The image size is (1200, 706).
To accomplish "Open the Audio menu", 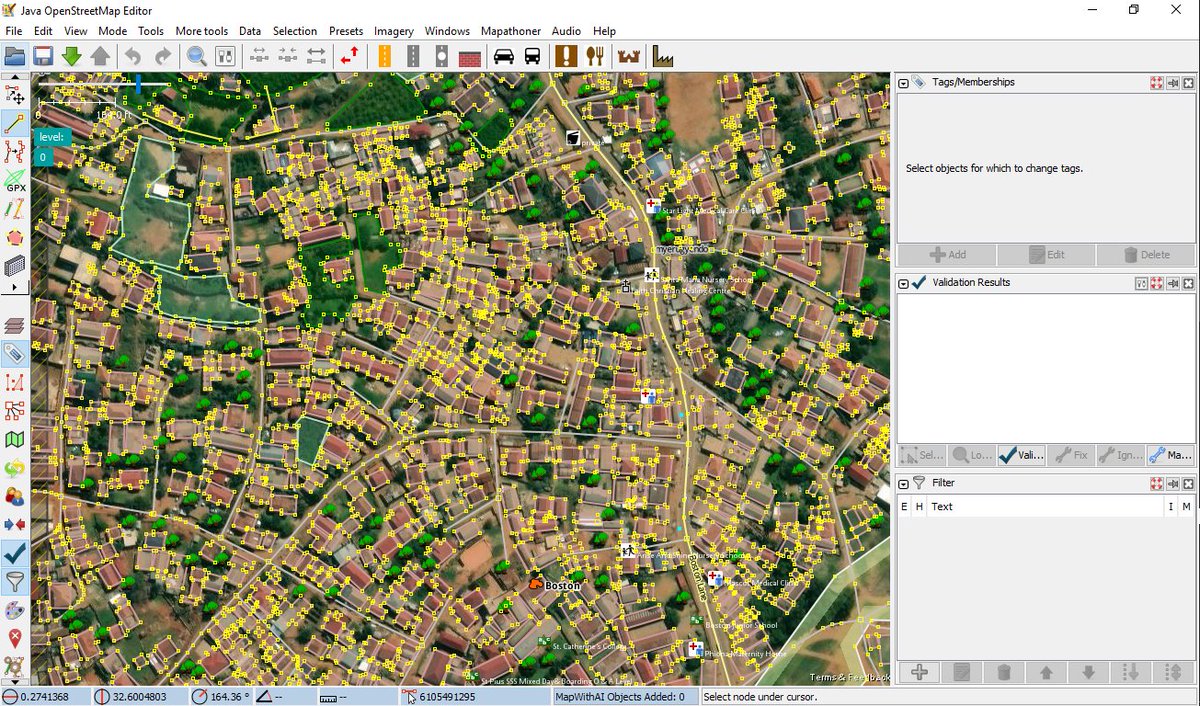I will [566, 31].
